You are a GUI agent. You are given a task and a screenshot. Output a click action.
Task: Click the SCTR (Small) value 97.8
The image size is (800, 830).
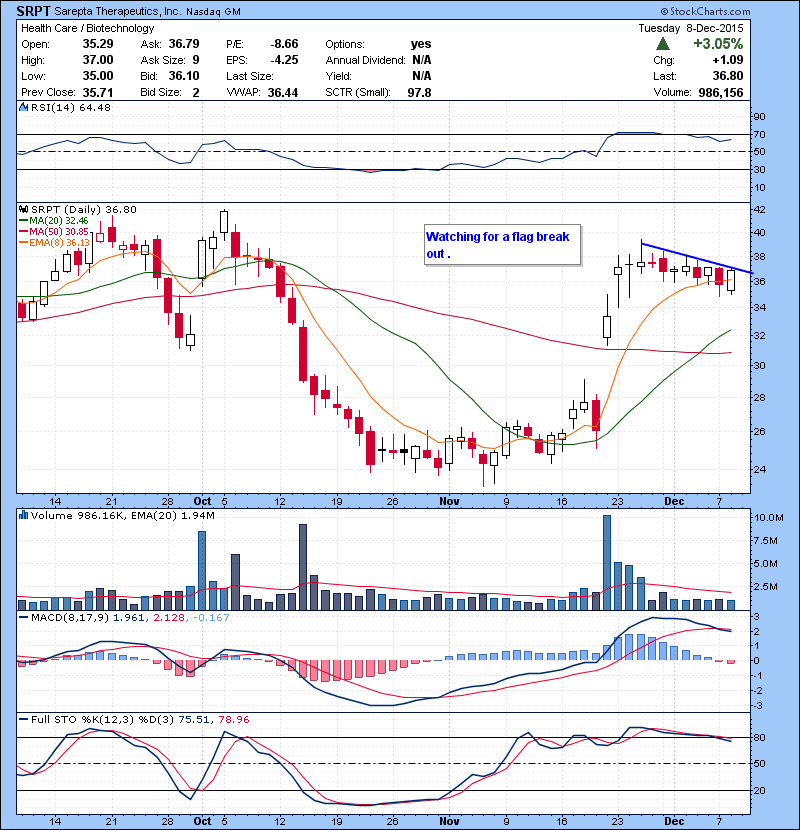[x=419, y=92]
